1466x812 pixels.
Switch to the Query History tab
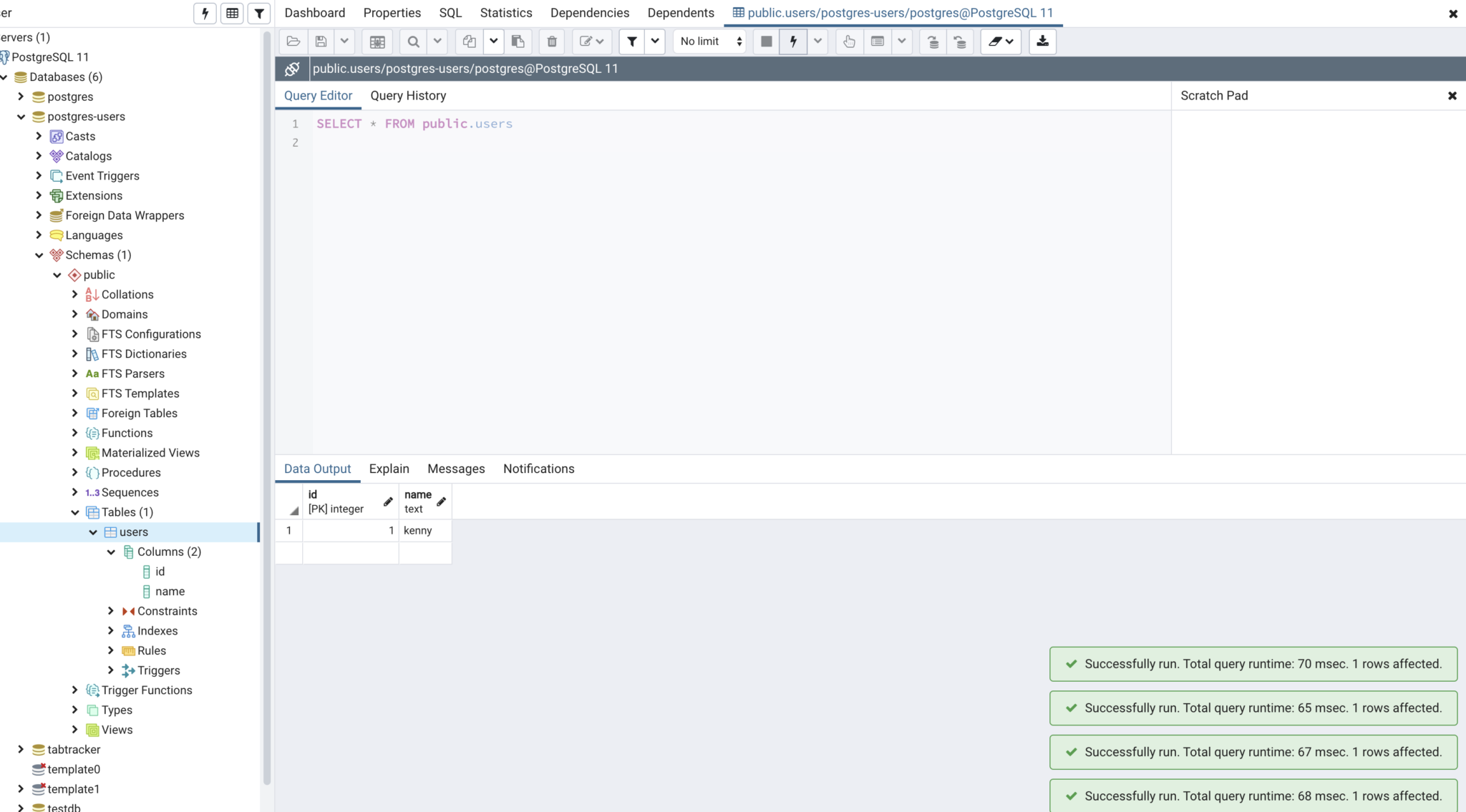(408, 95)
